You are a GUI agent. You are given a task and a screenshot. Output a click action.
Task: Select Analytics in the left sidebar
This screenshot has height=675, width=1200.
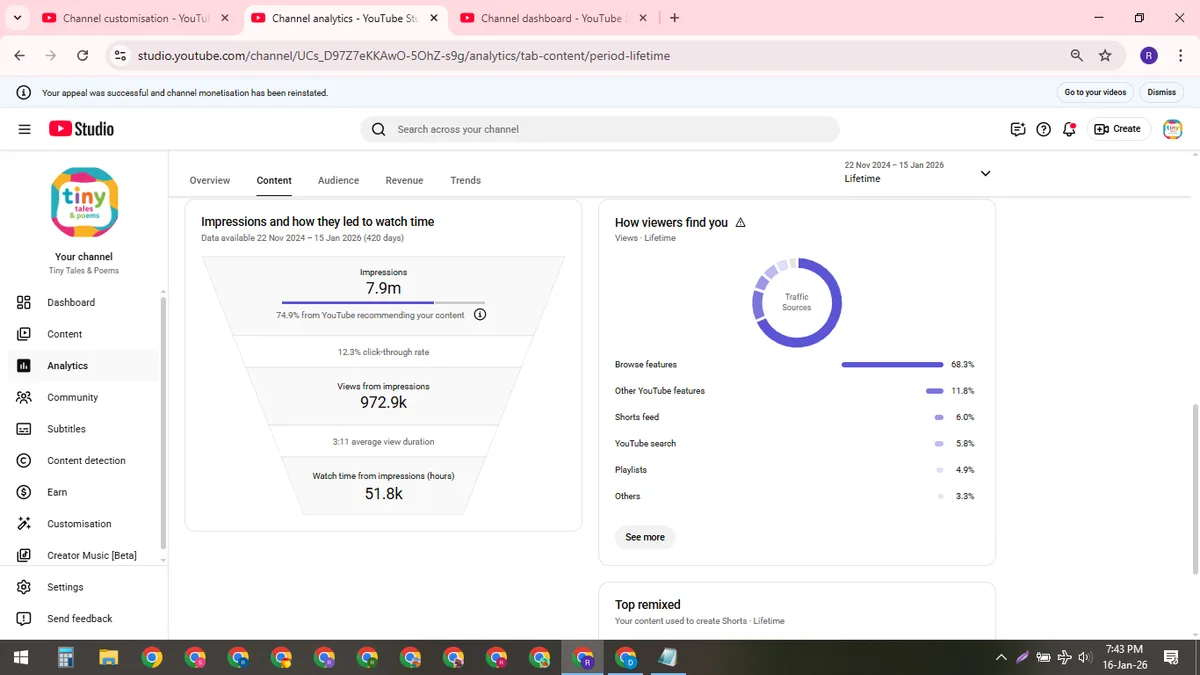(x=82, y=366)
